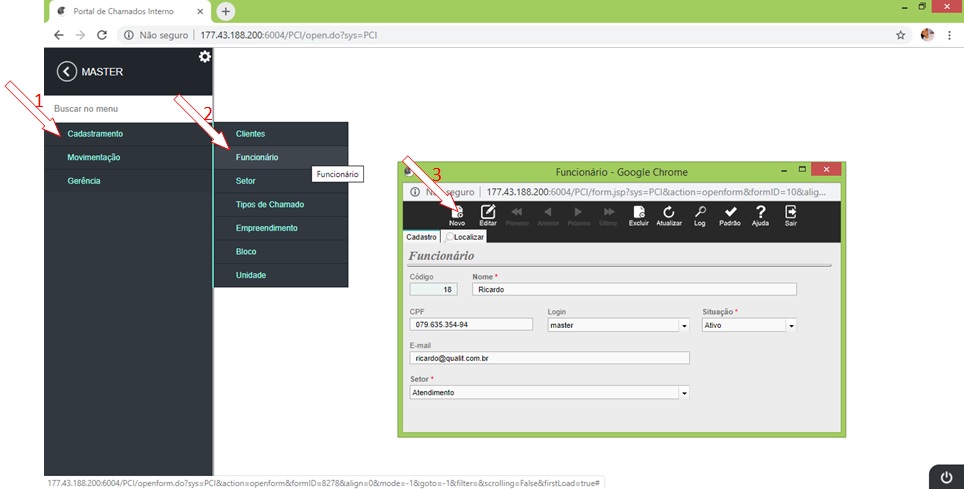Image resolution: width=964 pixels, height=489 pixels.
Task: Click the Buscar no menu search field
Action: click(128, 109)
